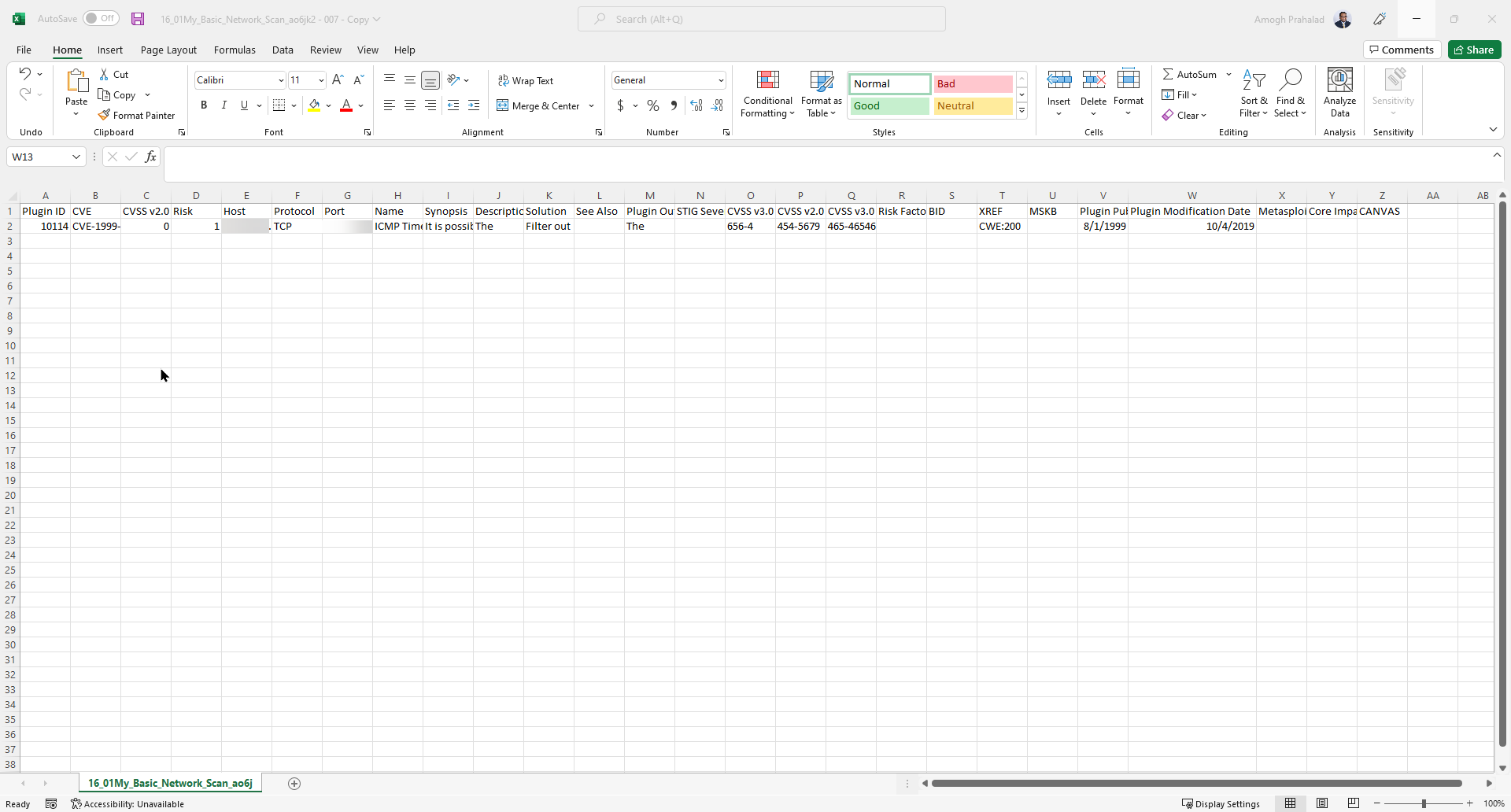Open Conditional Formatting in the ribbon

767,94
